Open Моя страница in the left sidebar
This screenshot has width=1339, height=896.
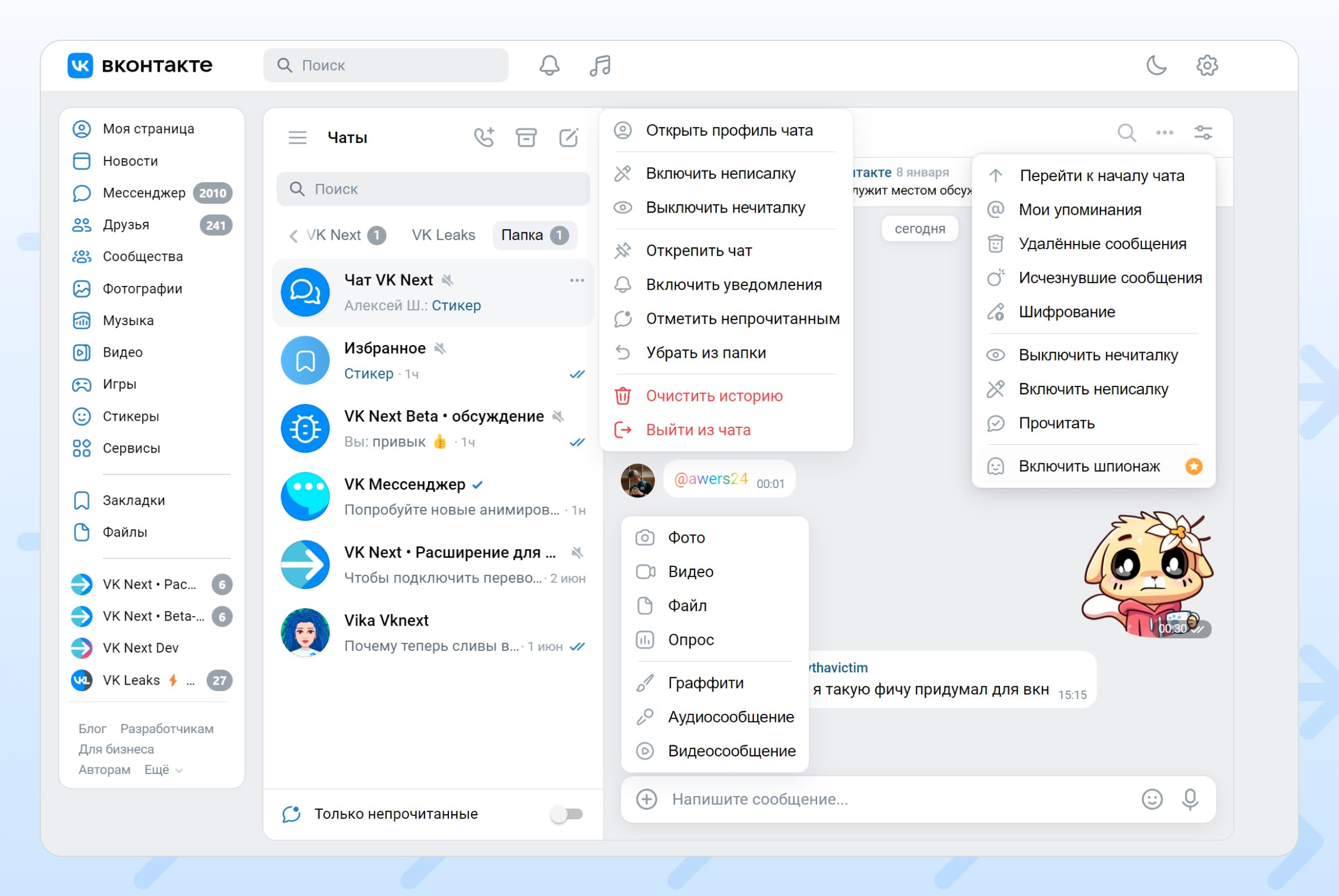(151, 129)
